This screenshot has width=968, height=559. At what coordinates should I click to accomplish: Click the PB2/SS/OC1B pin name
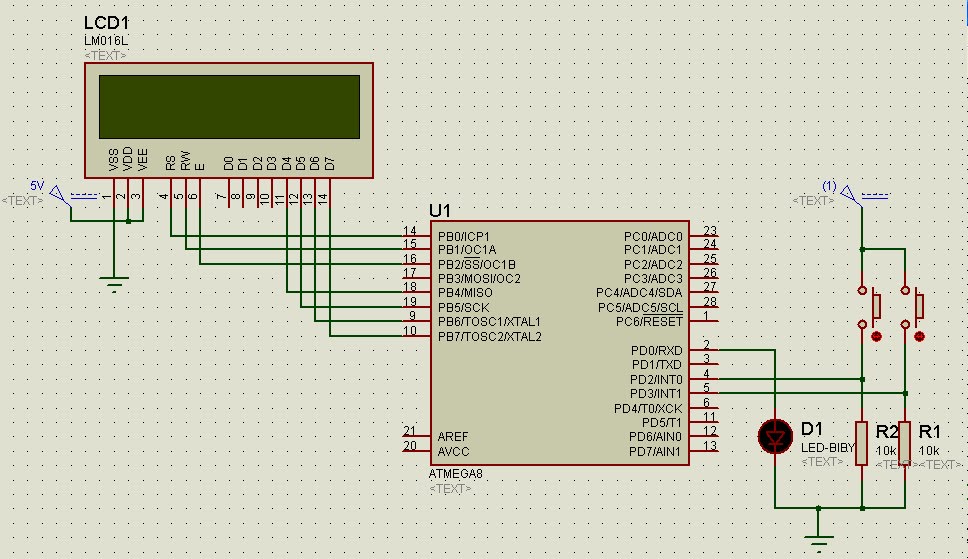(x=477, y=264)
